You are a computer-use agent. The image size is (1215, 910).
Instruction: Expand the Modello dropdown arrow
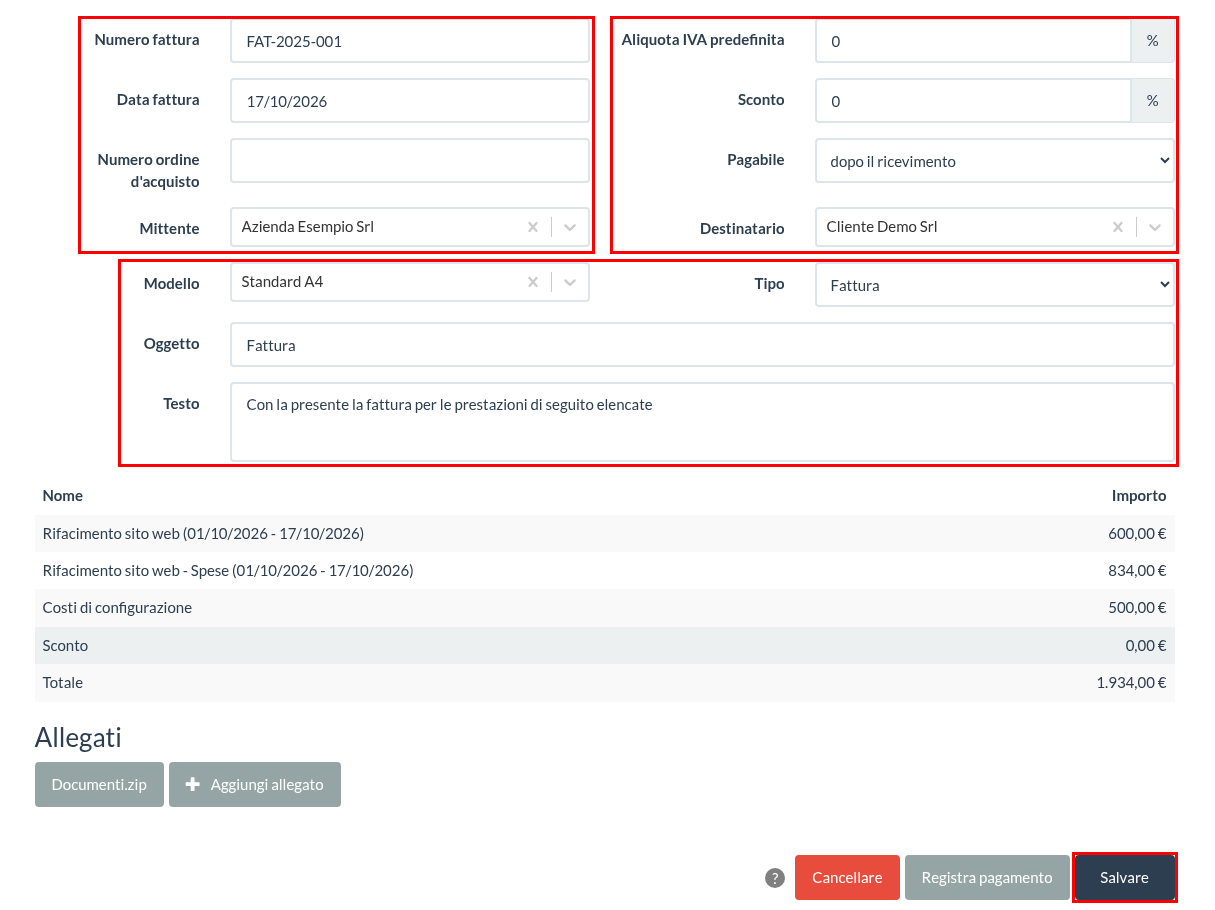coord(570,282)
